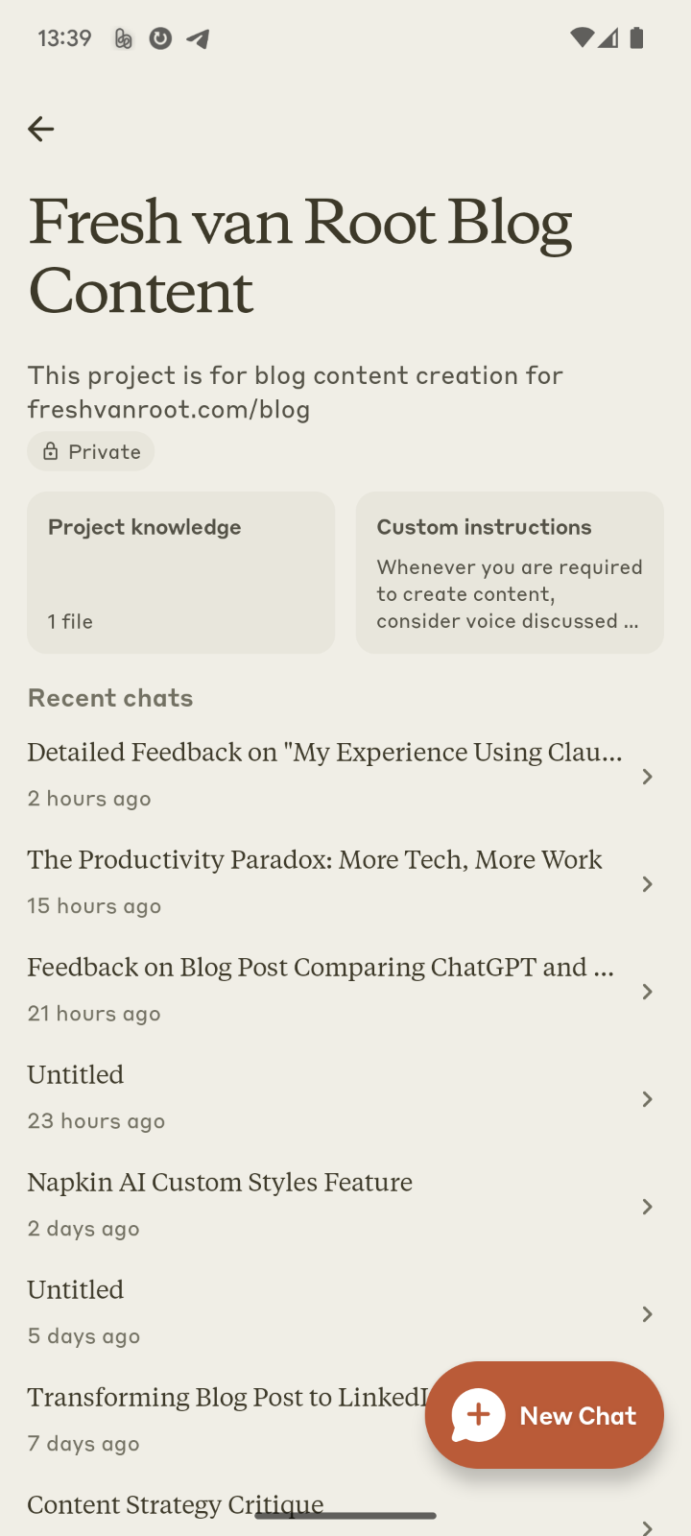The height and width of the screenshot is (1536, 691).
Task: Tap the Threads notification icon
Action: pyautogui.click(x=124, y=39)
